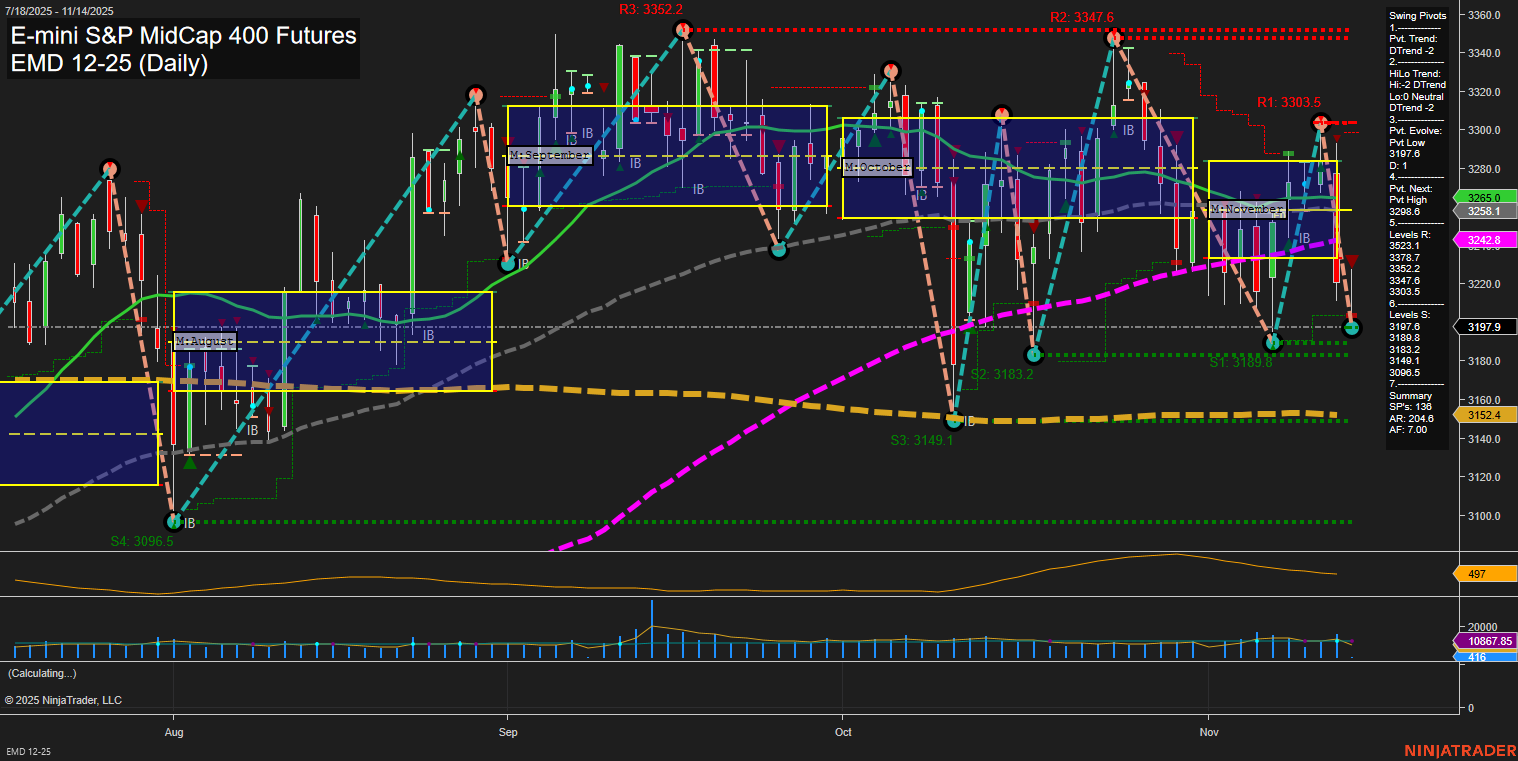This screenshot has width=1518, height=761.
Task: Click the 3378.7 resistance level in the panel
Action: tap(1405, 258)
